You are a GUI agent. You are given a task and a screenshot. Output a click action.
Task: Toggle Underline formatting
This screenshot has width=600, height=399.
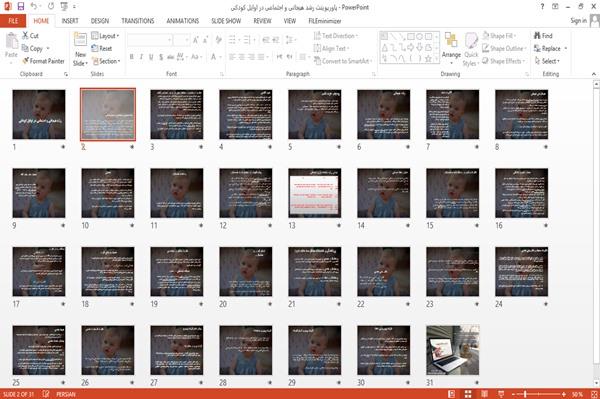tap(151, 57)
